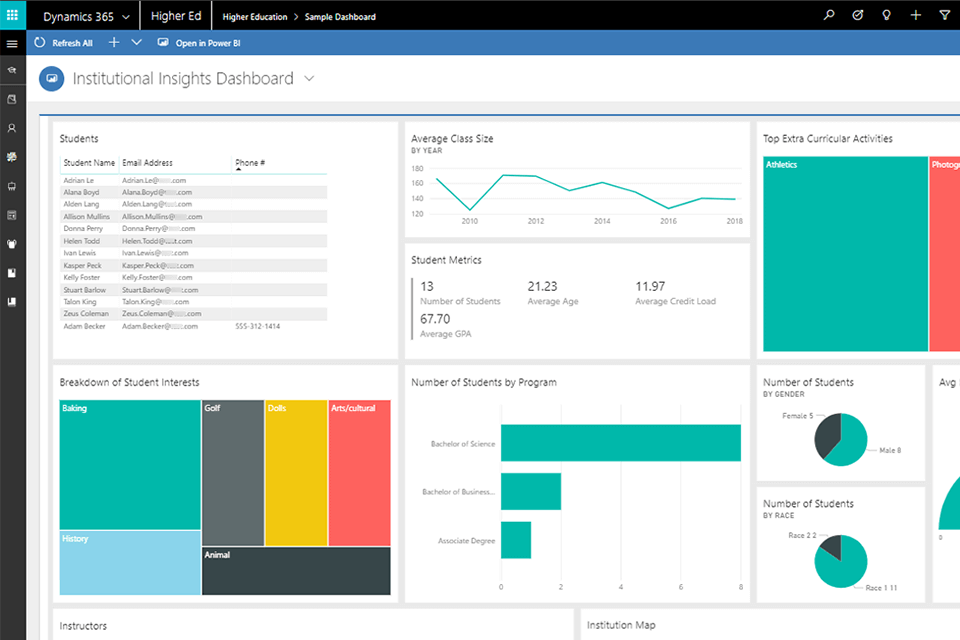Click the lightbulb assistant icon
The image size is (960, 640).
tap(886, 15)
